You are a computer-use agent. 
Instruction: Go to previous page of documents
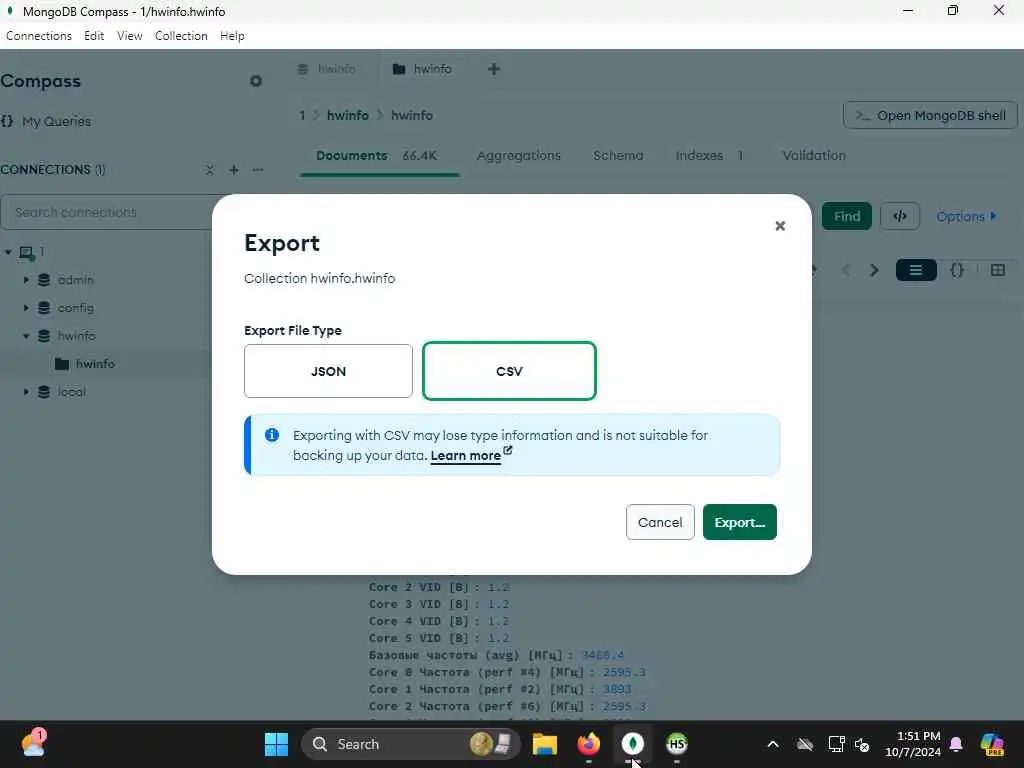coord(846,270)
